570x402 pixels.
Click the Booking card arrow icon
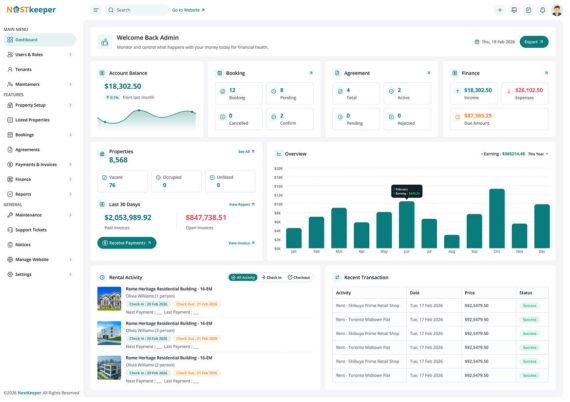tap(311, 73)
